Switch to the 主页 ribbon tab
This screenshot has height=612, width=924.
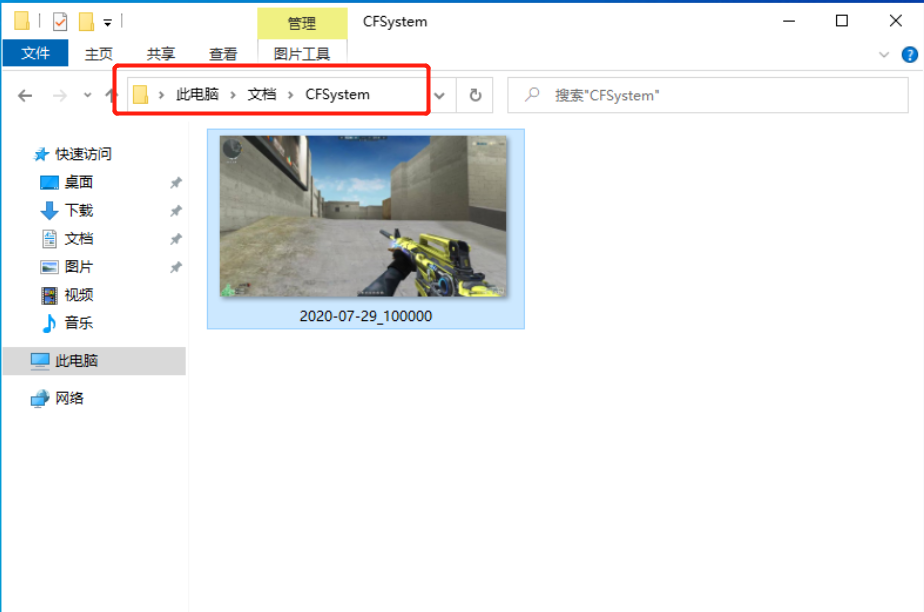pyautogui.click(x=98, y=54)
